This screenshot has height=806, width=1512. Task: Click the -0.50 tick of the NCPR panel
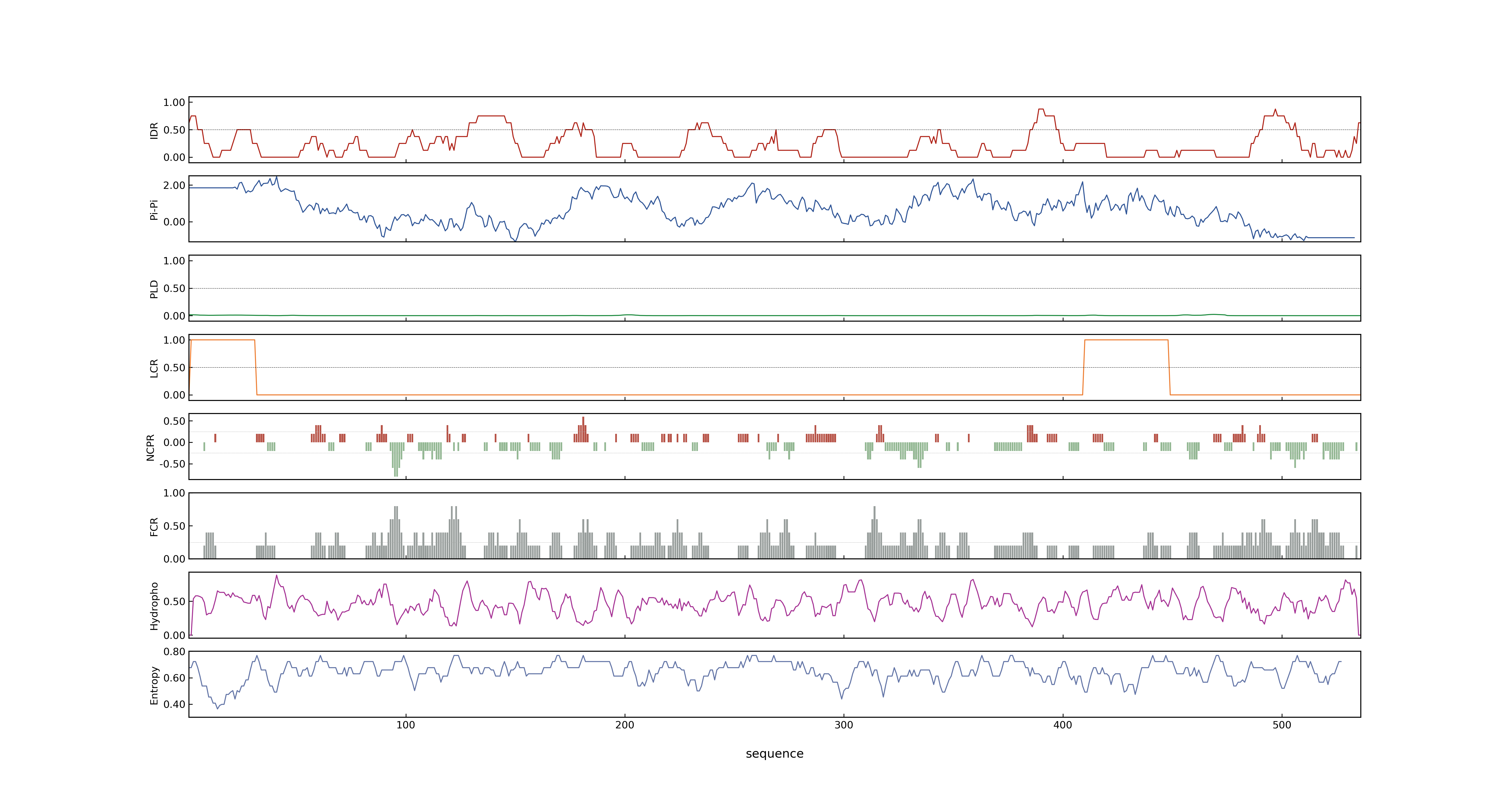pyautogui.click(x=172, y=464)
